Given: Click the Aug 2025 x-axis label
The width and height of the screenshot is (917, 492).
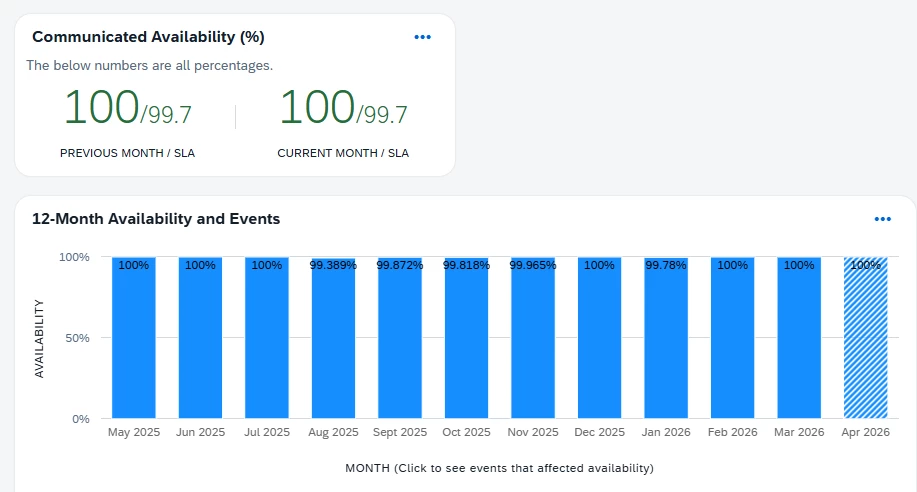Looking at the screenshot, I should pyautogui.click(x=333, y=432).
